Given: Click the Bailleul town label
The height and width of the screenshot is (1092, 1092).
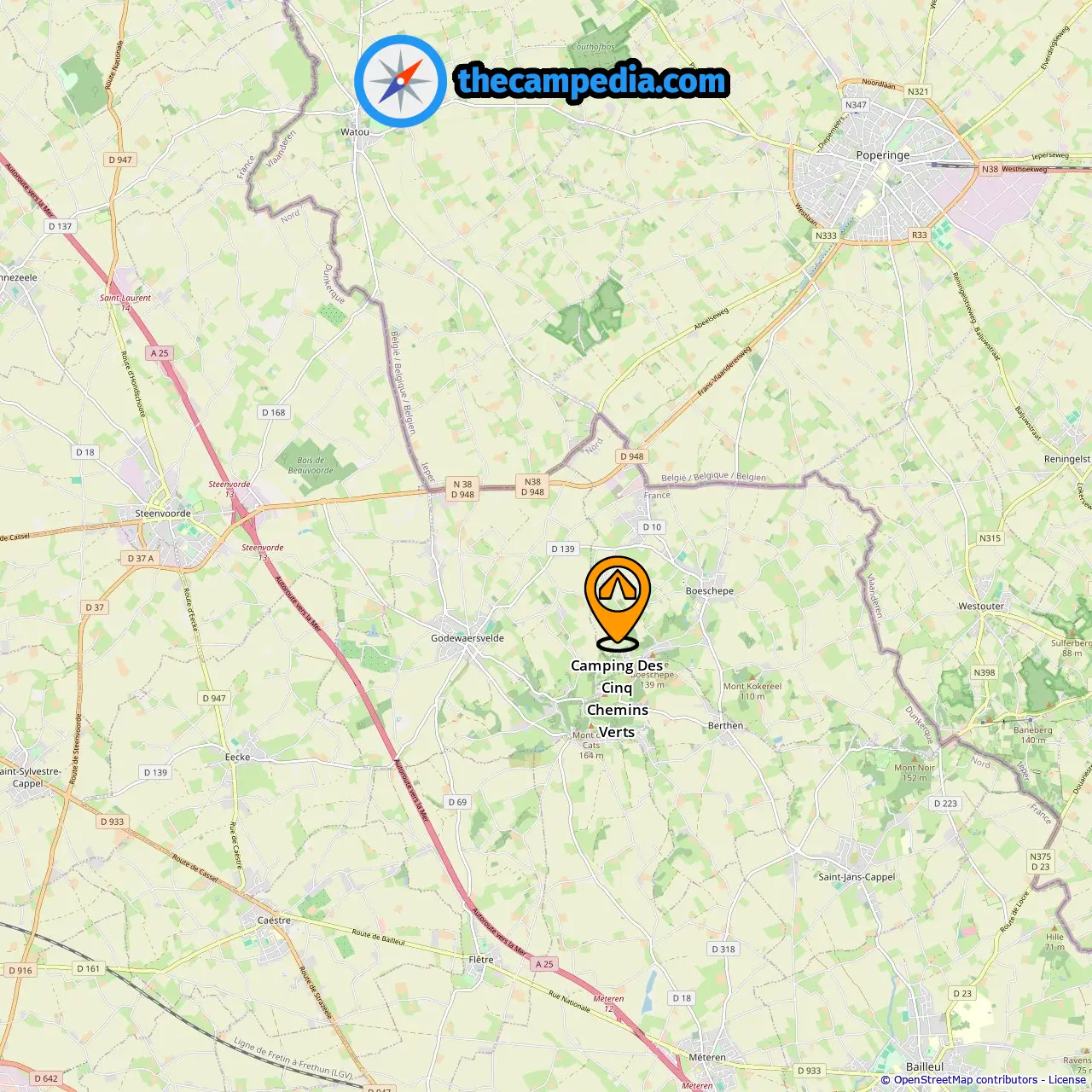Looking at the screenshot, I should [925, 1066].
